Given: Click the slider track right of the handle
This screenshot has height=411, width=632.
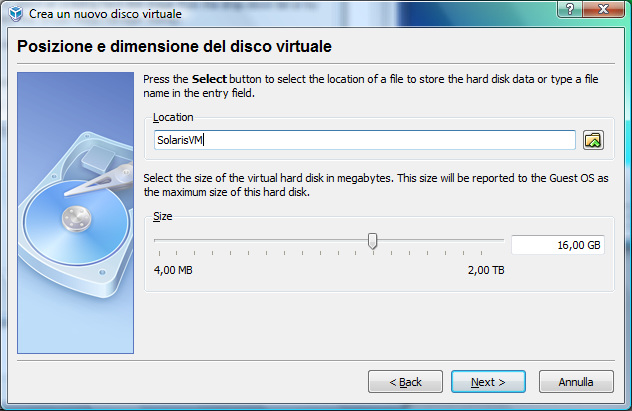Looking at the screenshot, I should pos(440,240).
